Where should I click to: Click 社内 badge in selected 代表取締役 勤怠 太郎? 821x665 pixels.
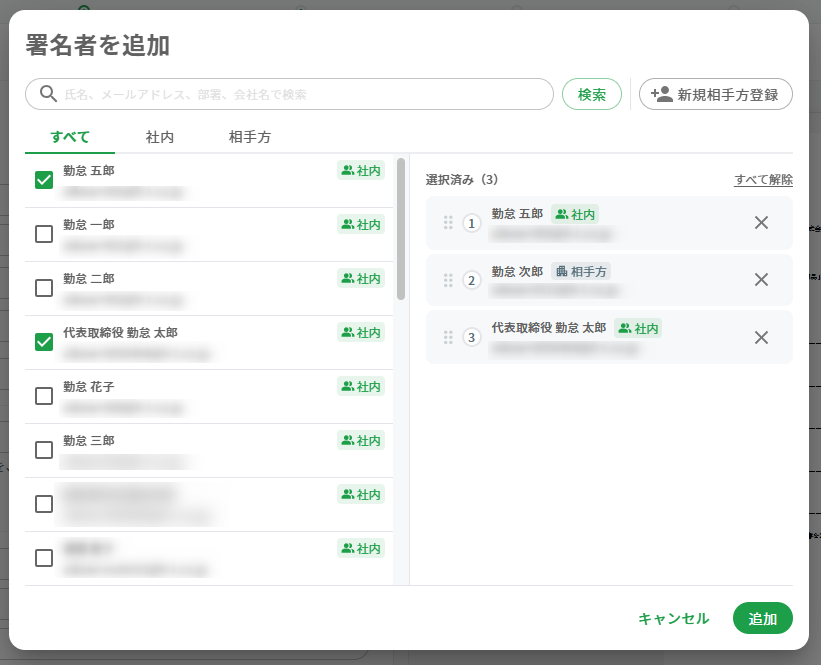coord(638,328)
